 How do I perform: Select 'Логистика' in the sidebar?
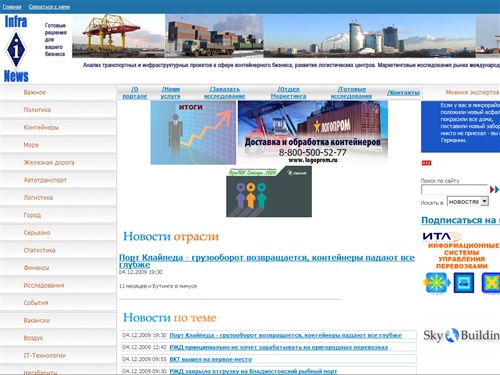(x=58, y=197)
